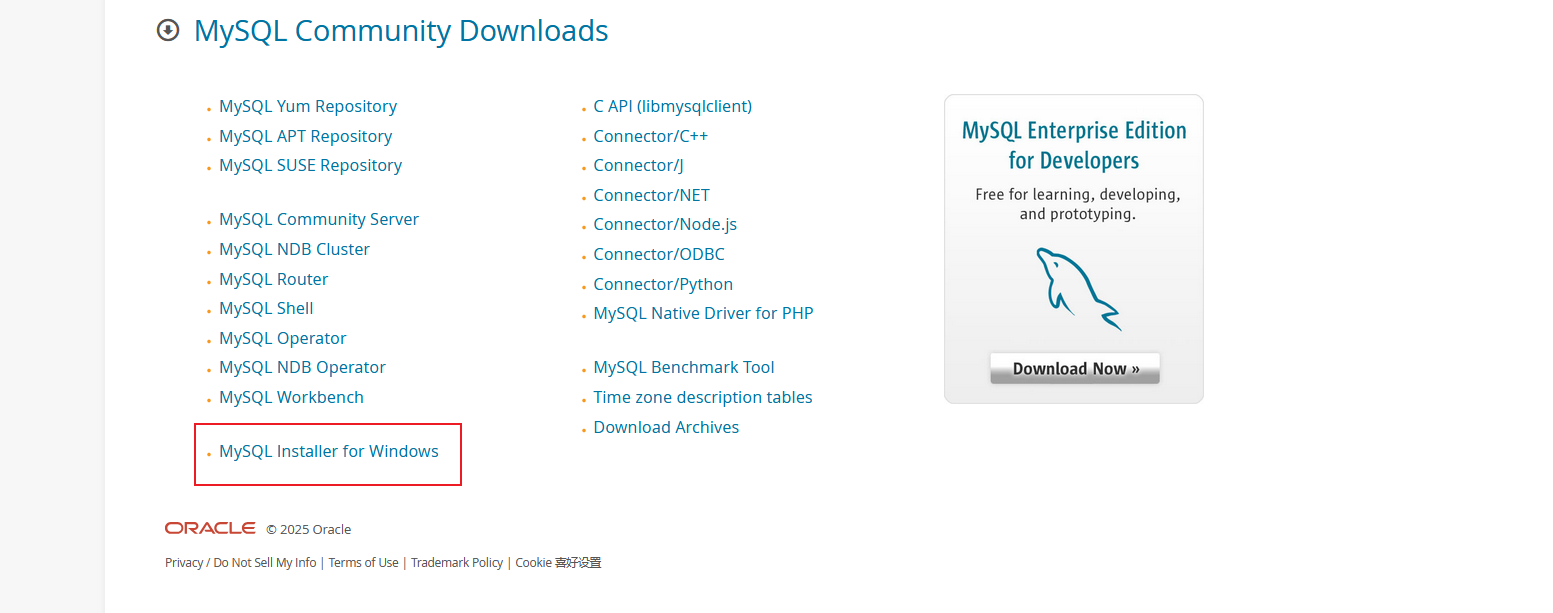Open MySQL Native Driver for PHP
Viewport: 1553px width, 613px height.
tap(703, 313)
